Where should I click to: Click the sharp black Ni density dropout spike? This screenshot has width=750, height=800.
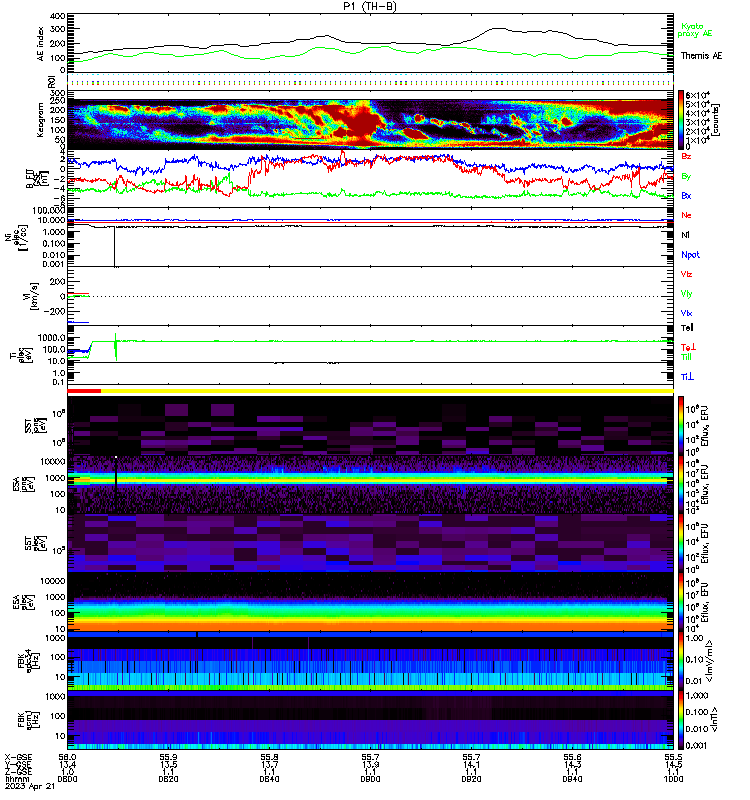[x=115, y=246]
